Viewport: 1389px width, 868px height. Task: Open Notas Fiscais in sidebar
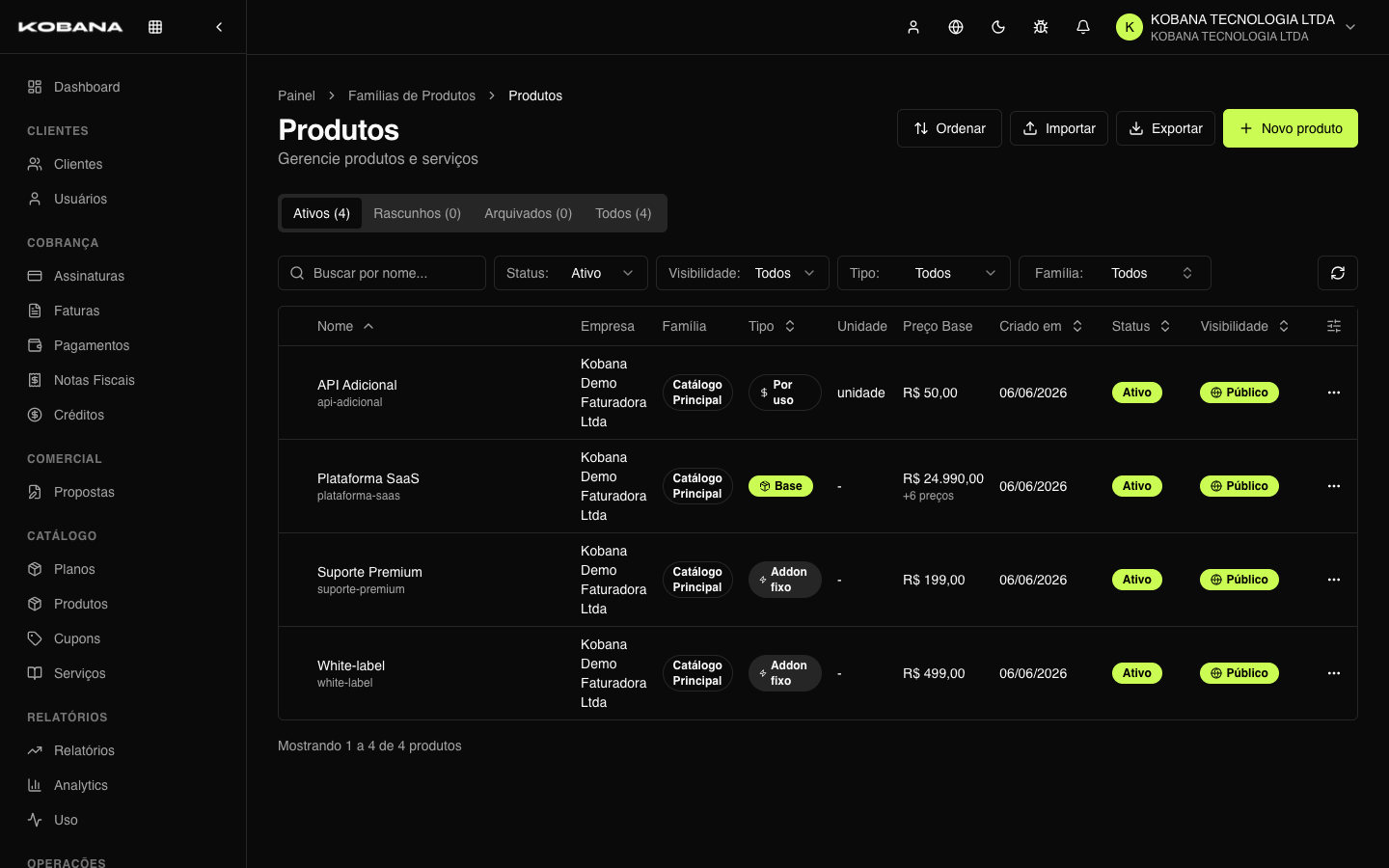(x=123, y=380)
